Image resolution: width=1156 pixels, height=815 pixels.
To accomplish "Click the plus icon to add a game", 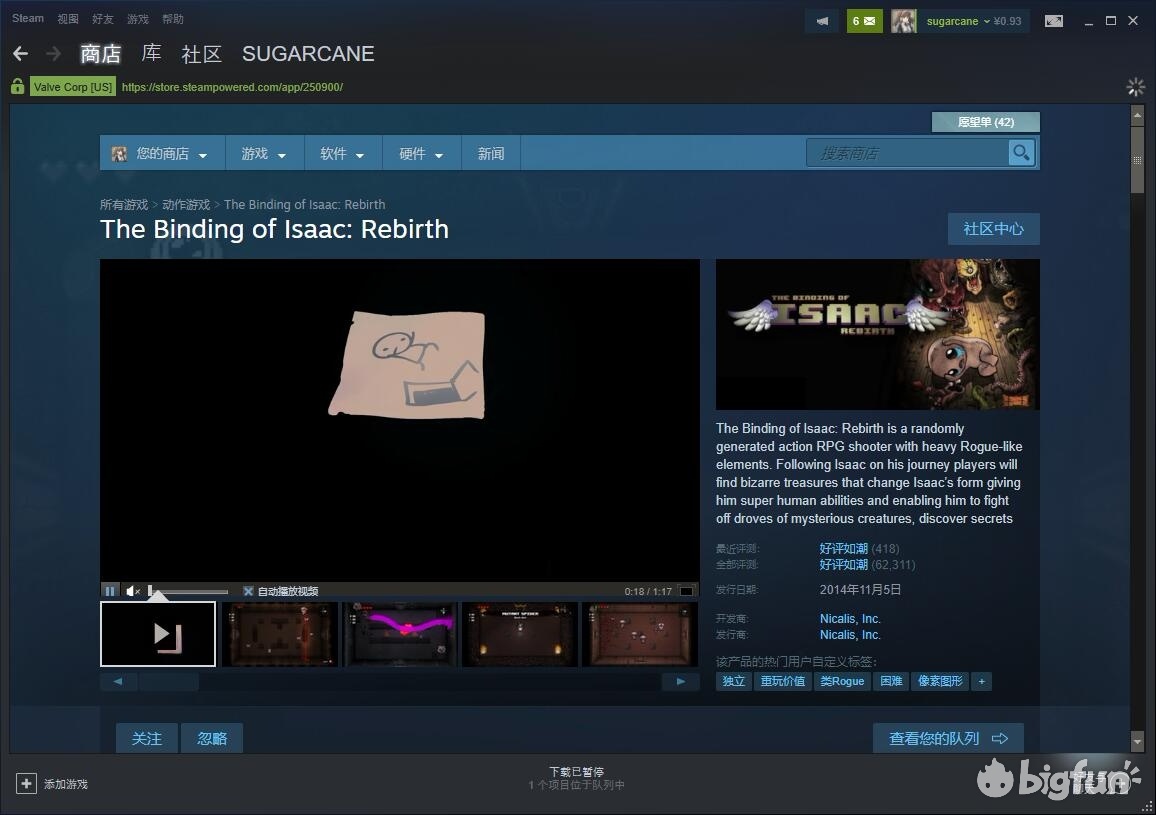I will tap(27, 784).
